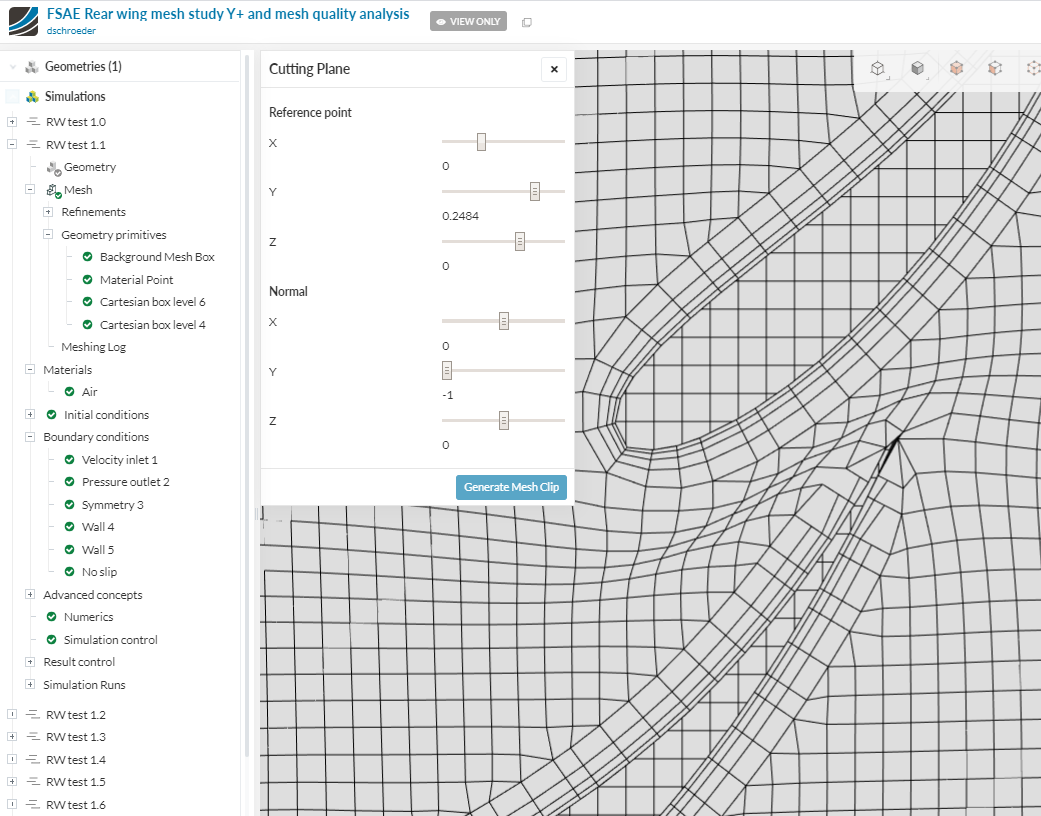Click Normal Z slider handle
Viewport: 1041px width, 816px height.
pyautogui.click(x=504, y=420)
